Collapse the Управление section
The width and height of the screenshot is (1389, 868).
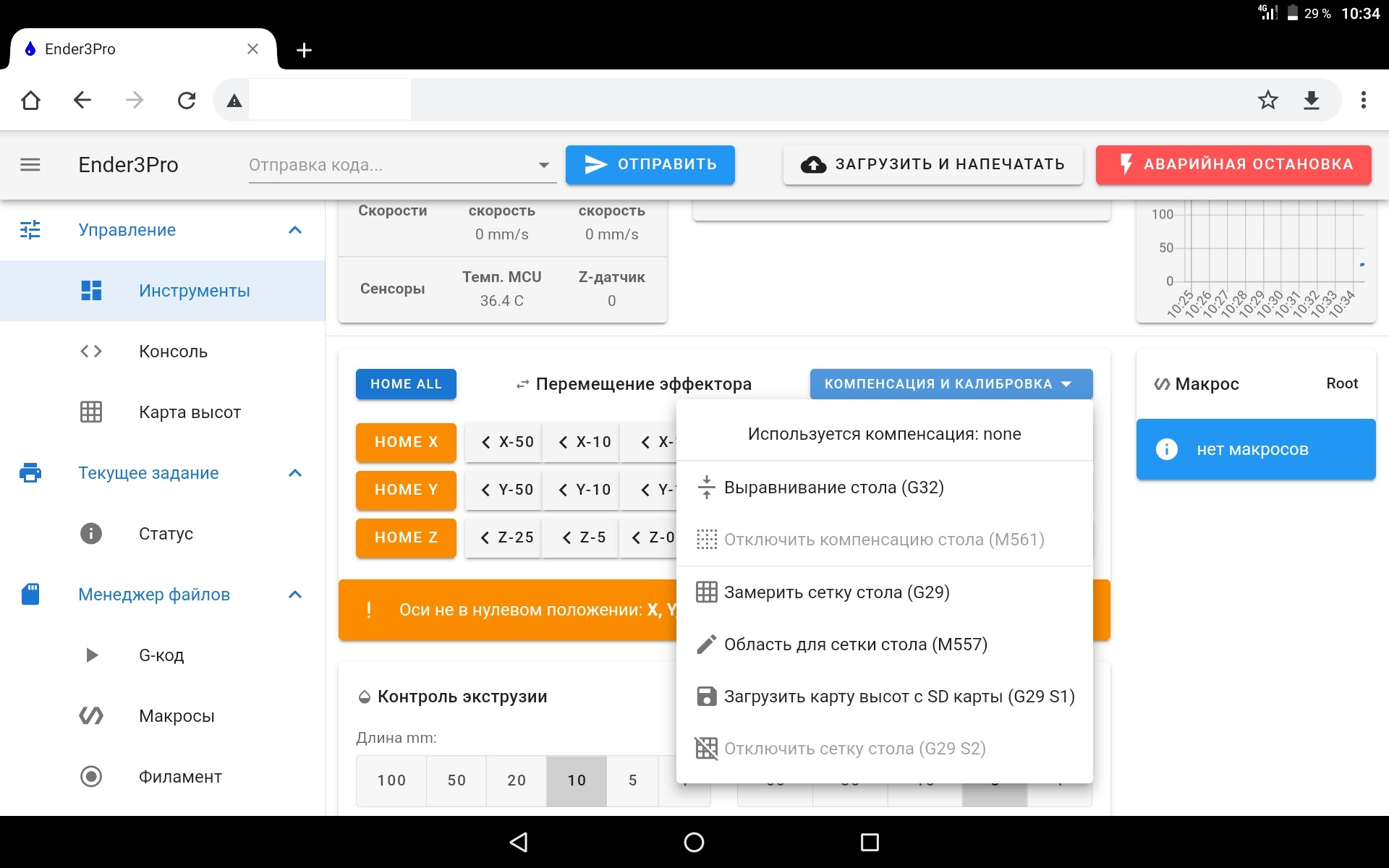[x=294, y=230]
